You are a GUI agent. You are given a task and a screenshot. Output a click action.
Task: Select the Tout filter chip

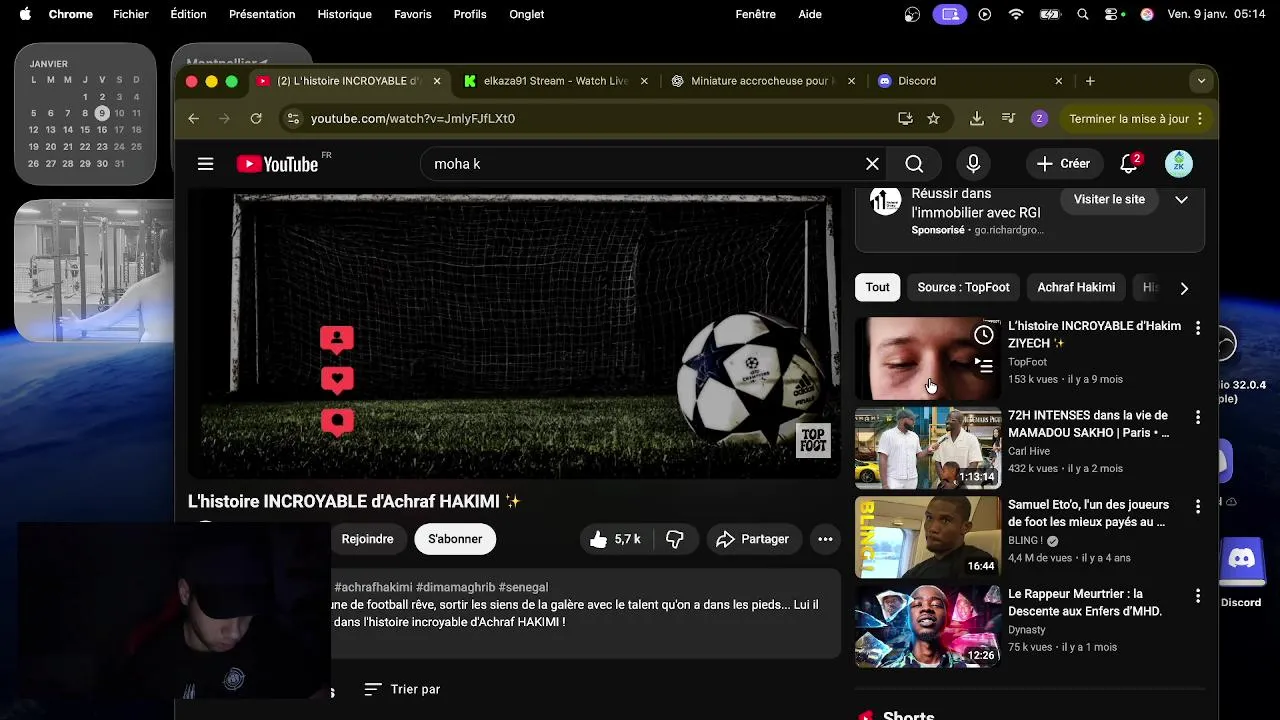(x=878, y=287)
